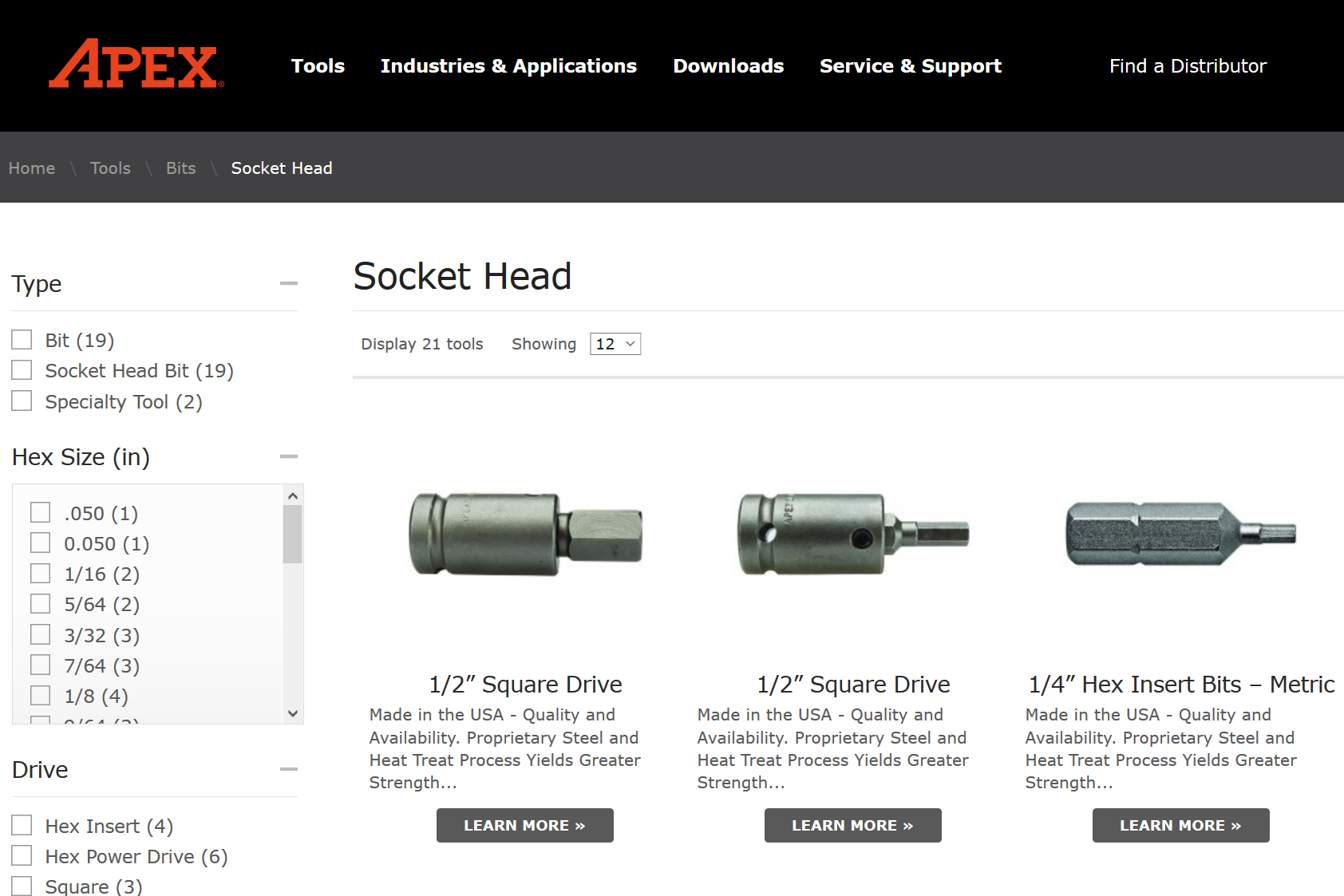
Task: Check the 0.050 (1) hex size
Action: 41,543
